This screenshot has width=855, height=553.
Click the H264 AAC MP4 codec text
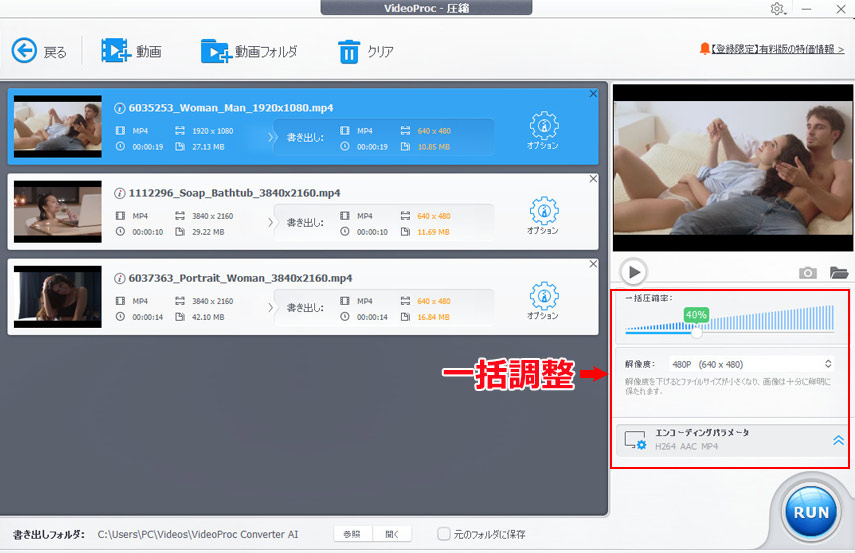pos(687,447)
